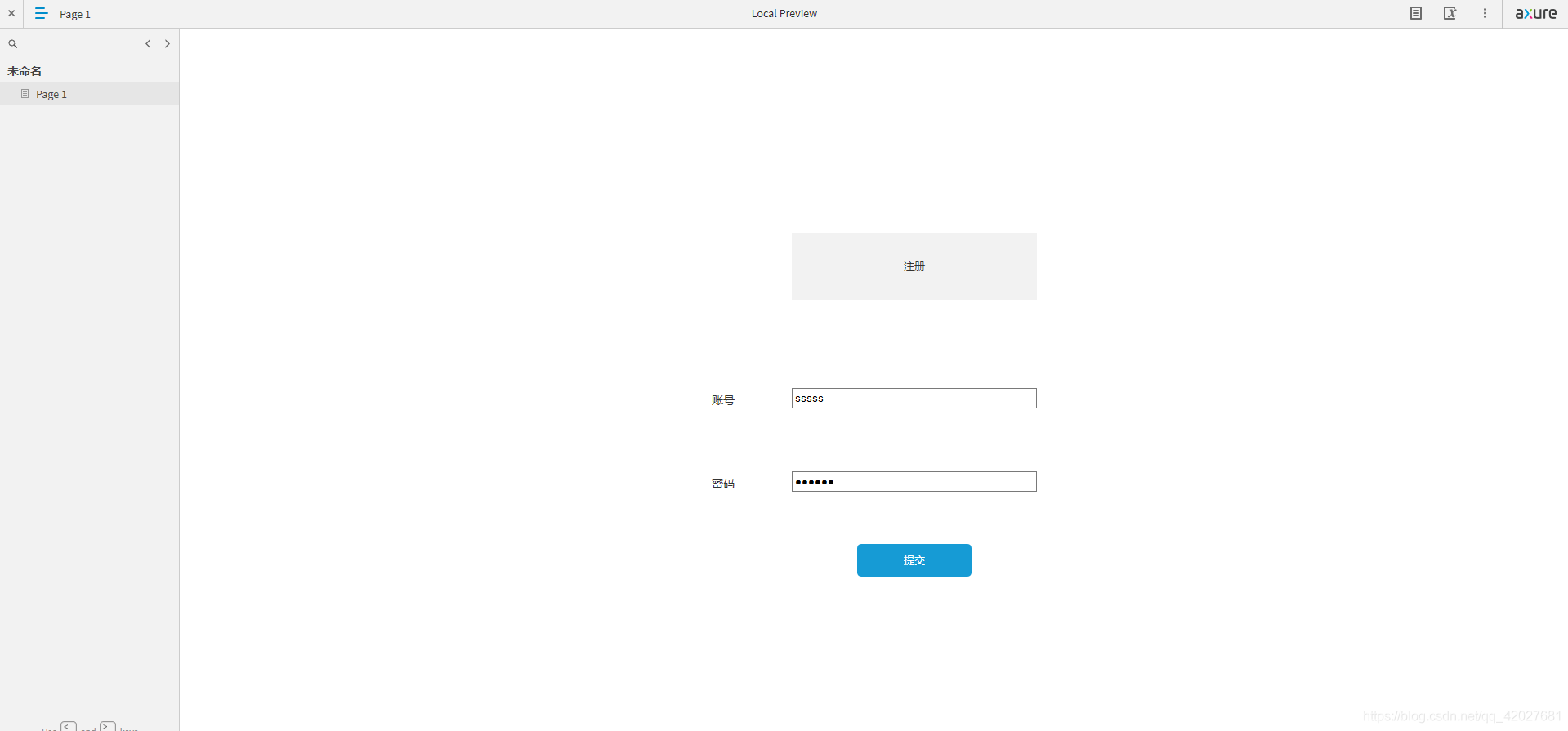
Task: Focus the 账号 account input field
Action: click(914, 399)
